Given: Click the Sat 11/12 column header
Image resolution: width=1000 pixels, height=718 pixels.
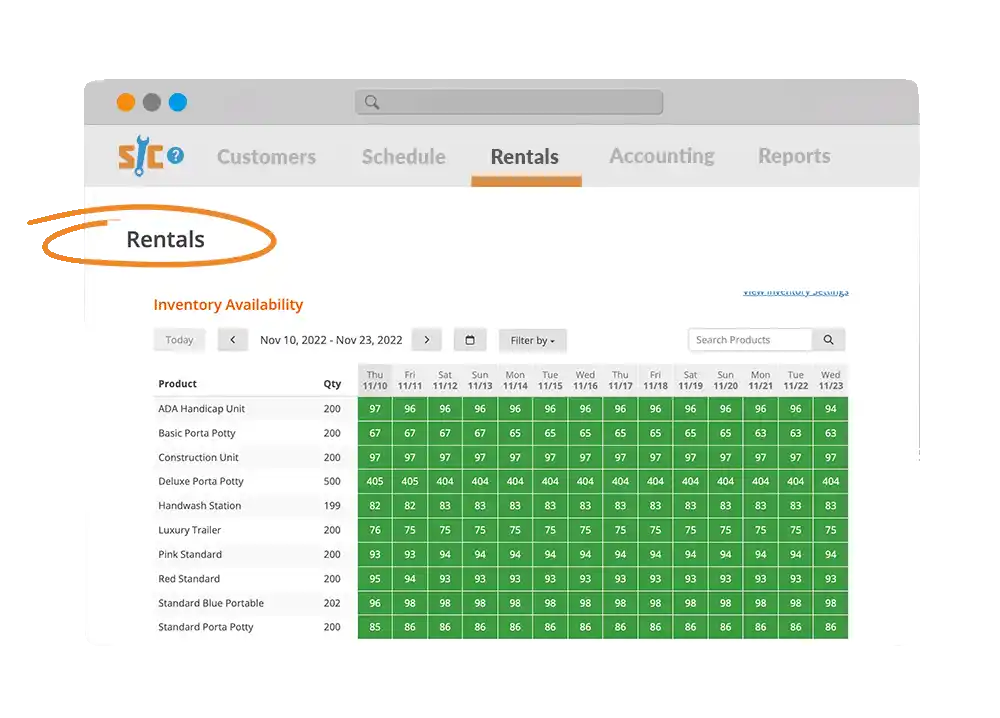Looking at the screenshot, I should pyautogui.click(x=445, y=380).
